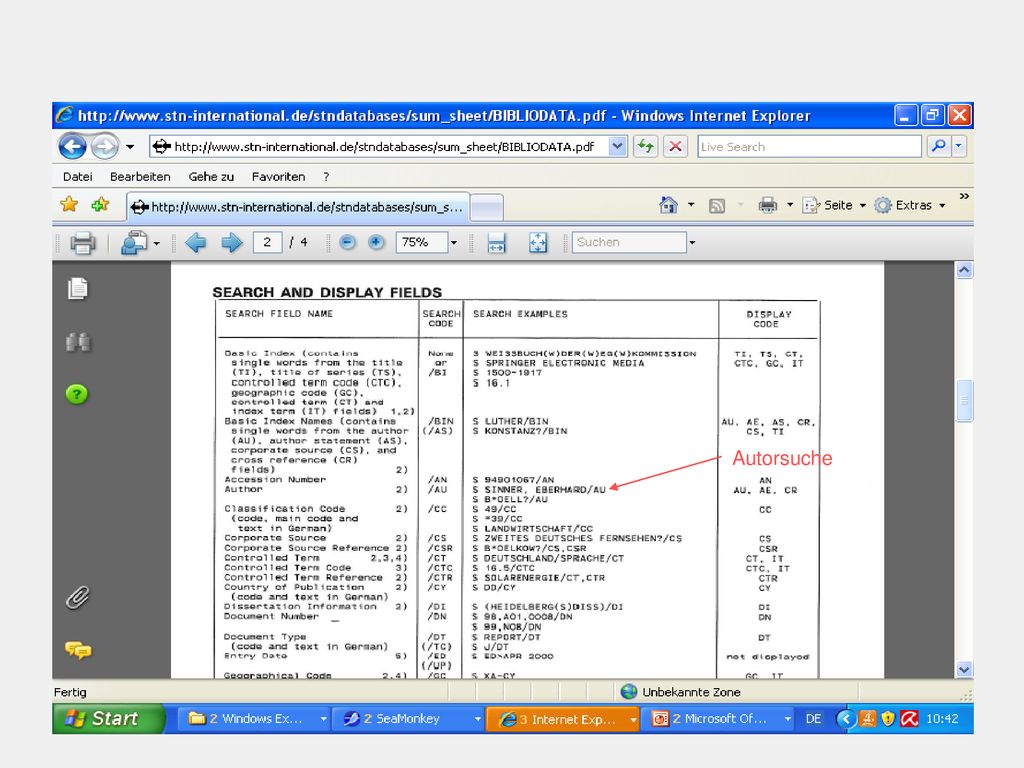Open the PDF collaborate tool icon
1024x768 pixels.
click(x=135, y=242)
